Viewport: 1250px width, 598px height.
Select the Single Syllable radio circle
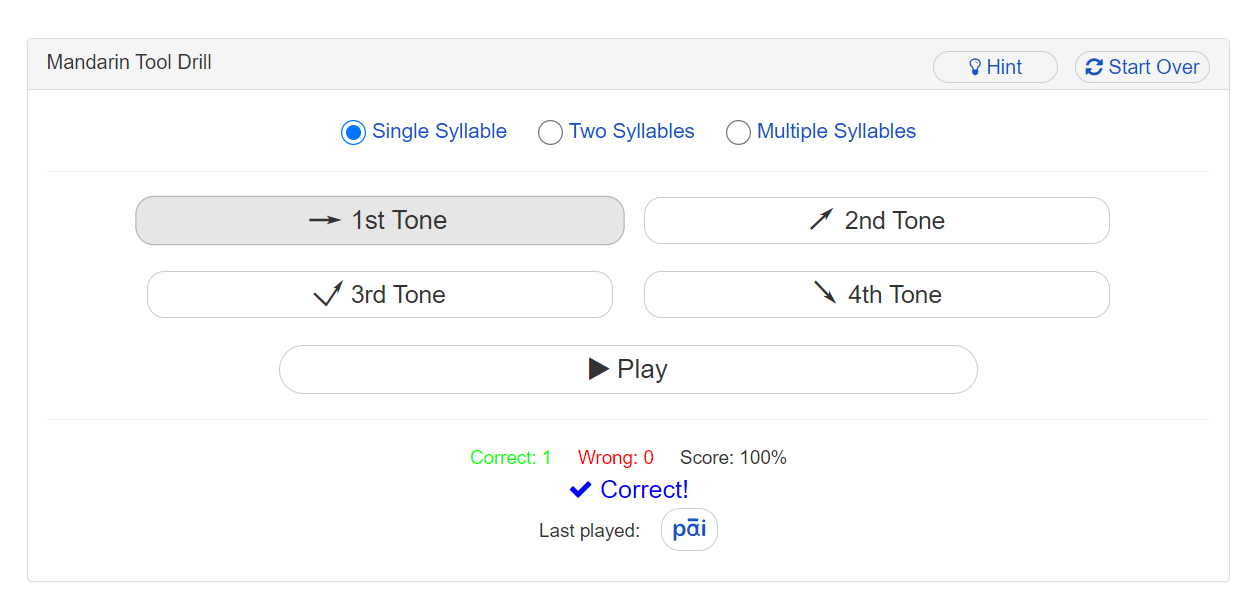coord(353,132)
